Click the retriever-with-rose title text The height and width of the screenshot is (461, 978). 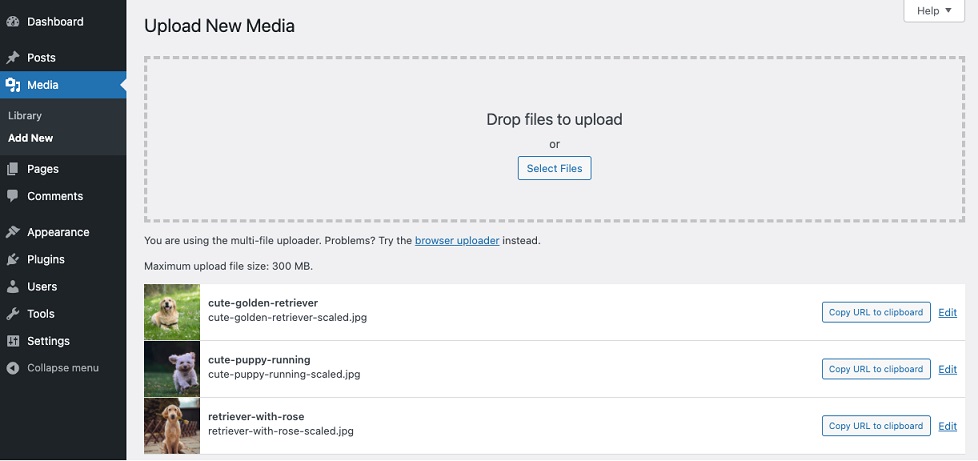[x=256, y=417]
